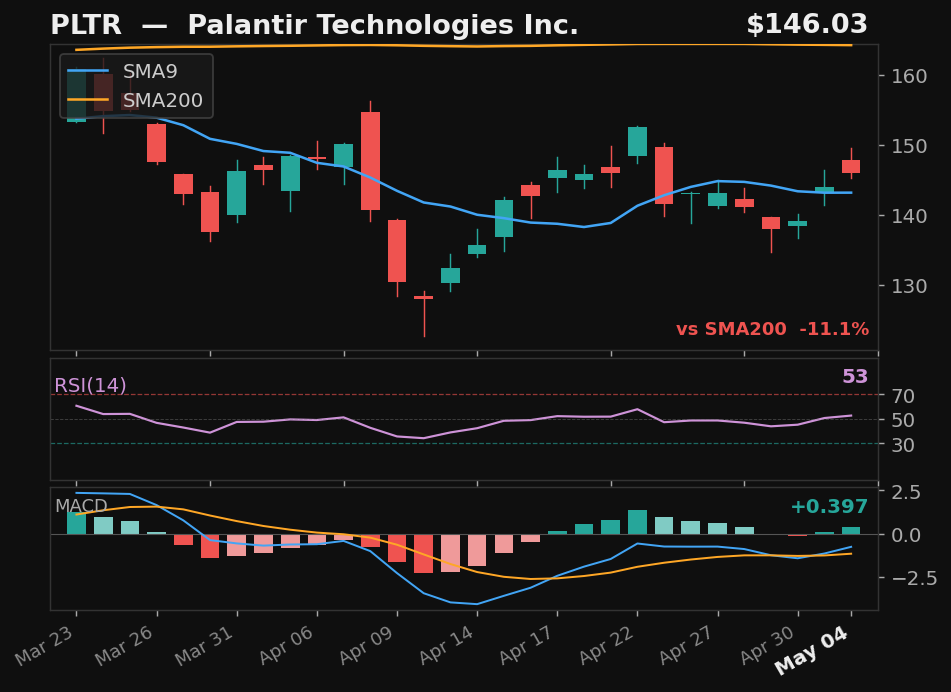Click the RSI value 53
The image size is (951, 692).
click(855, 377)
